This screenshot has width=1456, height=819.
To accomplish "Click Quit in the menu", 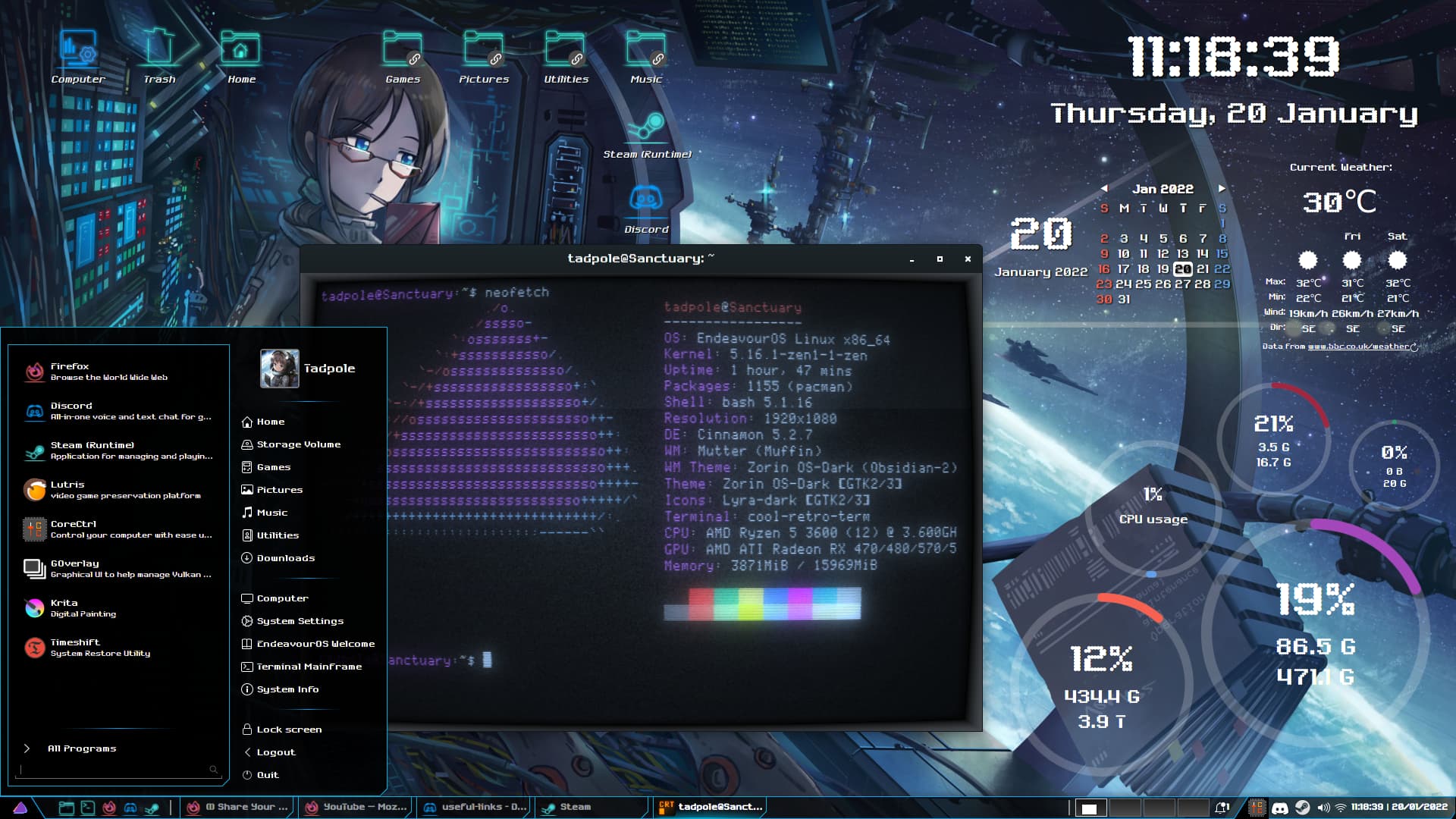I will coord(260,775).
